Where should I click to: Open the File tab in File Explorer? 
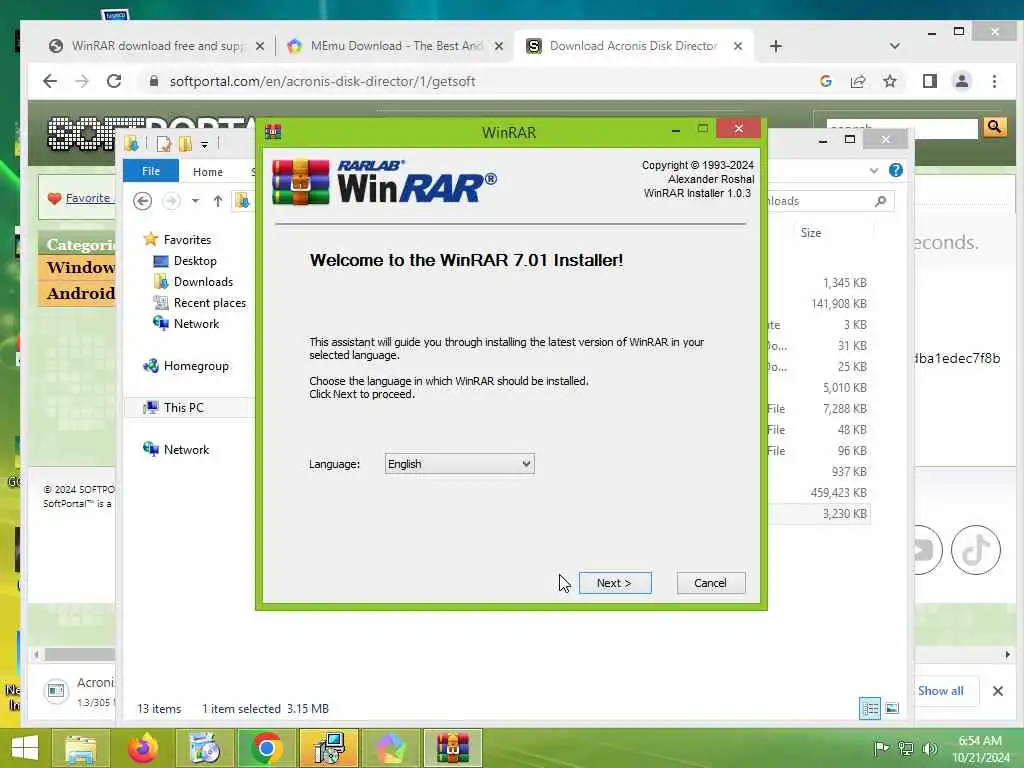tap(151, 171)
